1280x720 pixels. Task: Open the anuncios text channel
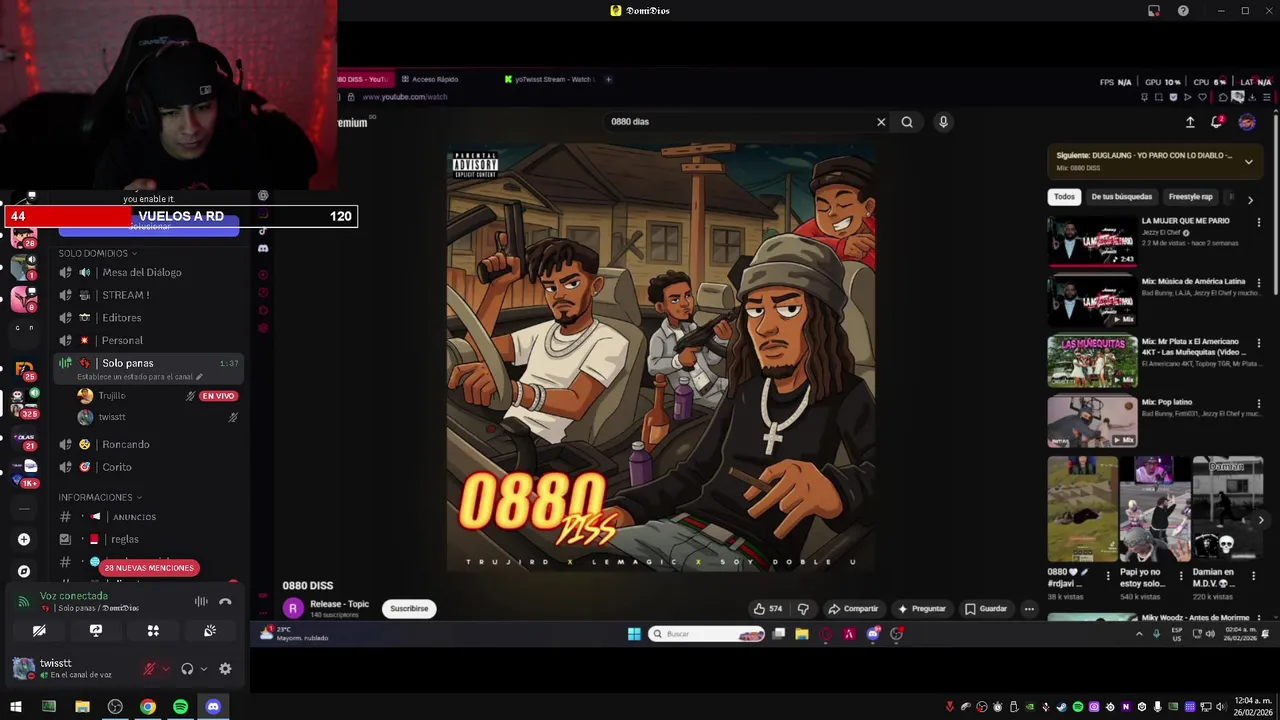point(148,517)
